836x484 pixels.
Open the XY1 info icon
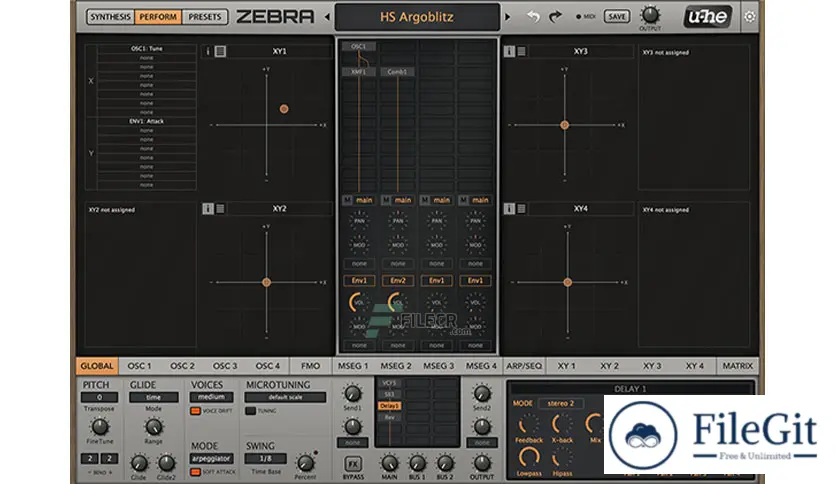pyautogui.click(x=208, y=51)
